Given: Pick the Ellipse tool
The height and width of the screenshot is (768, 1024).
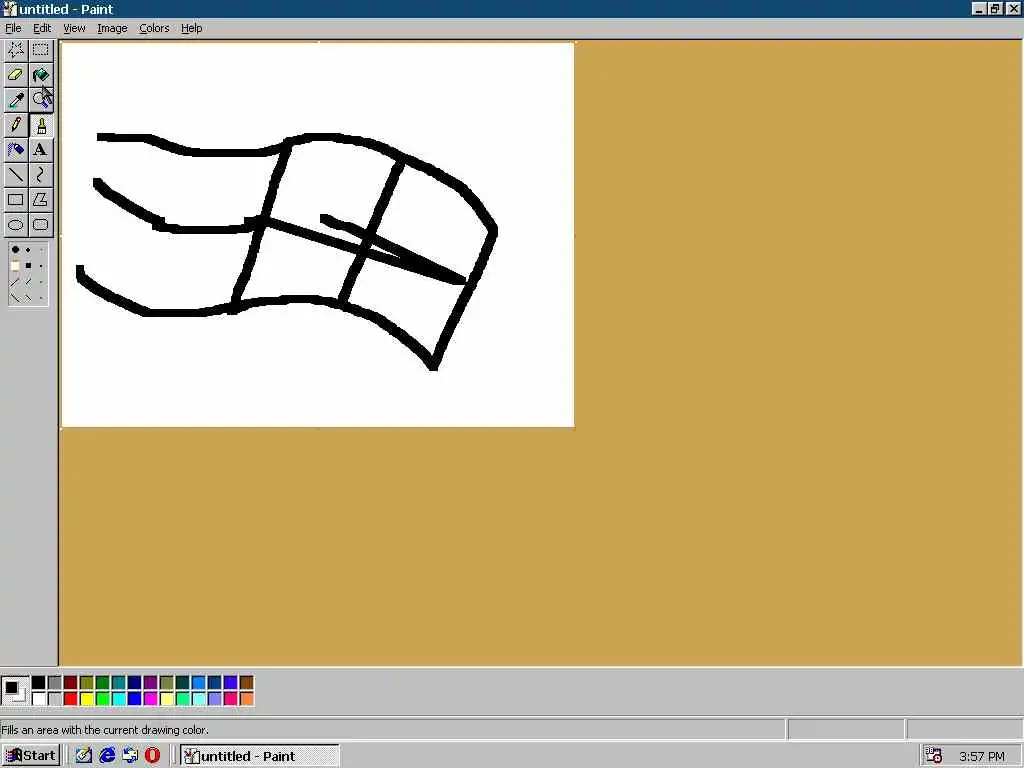Looking at the screenshot, I should (x=16, y=225).
